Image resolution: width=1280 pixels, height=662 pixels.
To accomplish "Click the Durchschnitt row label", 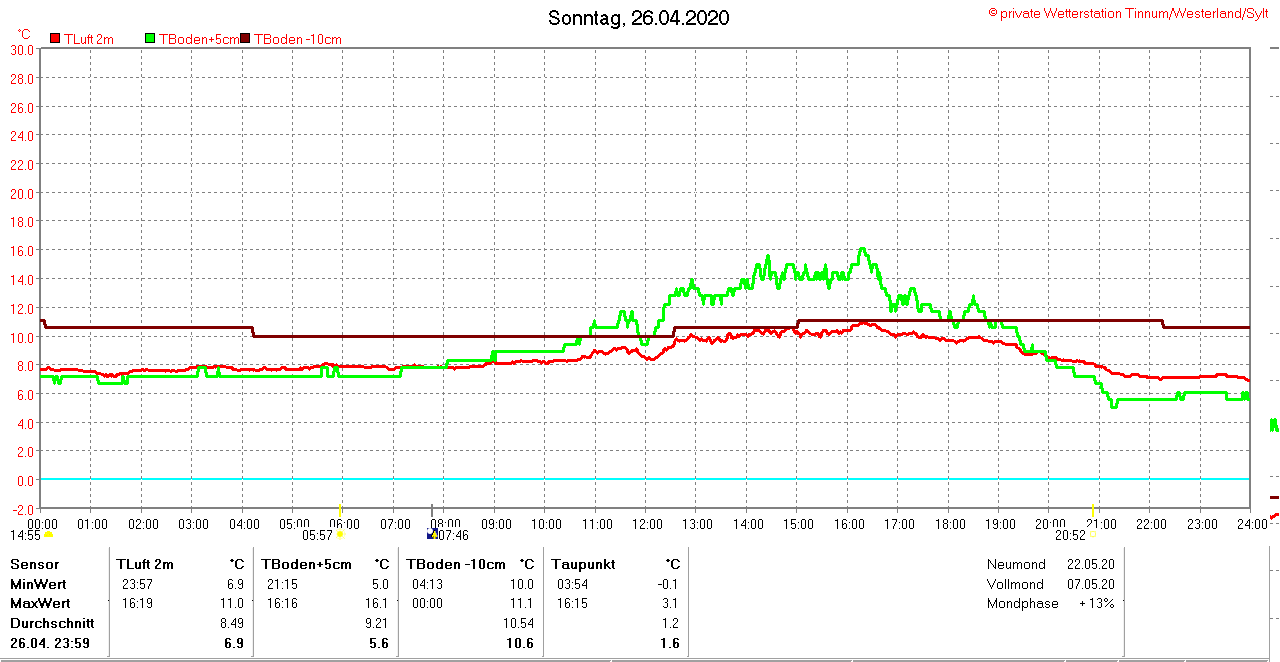I will (x=52, y=623).
